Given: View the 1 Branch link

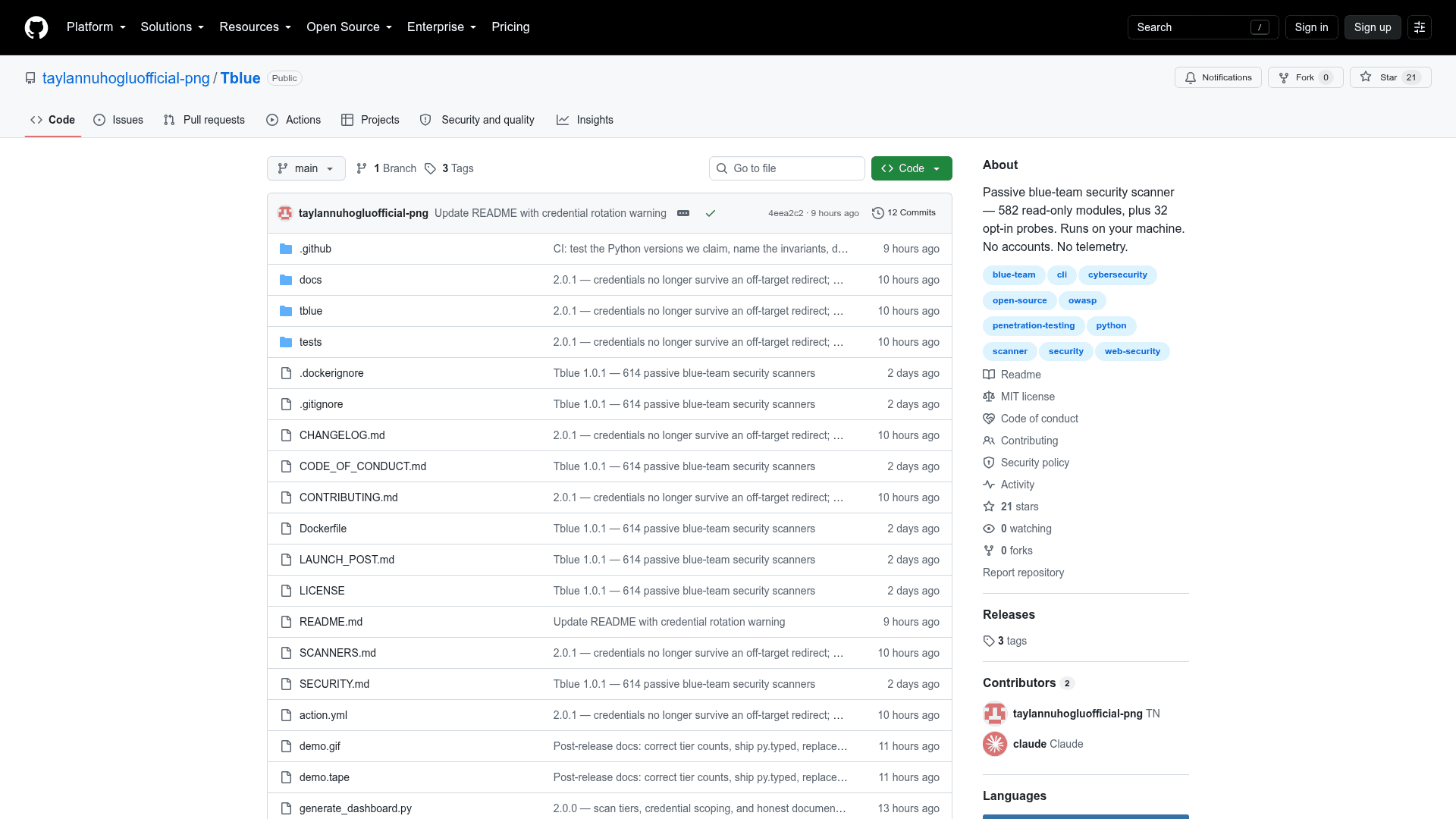Looking at the screenshot, I should 387,168.
